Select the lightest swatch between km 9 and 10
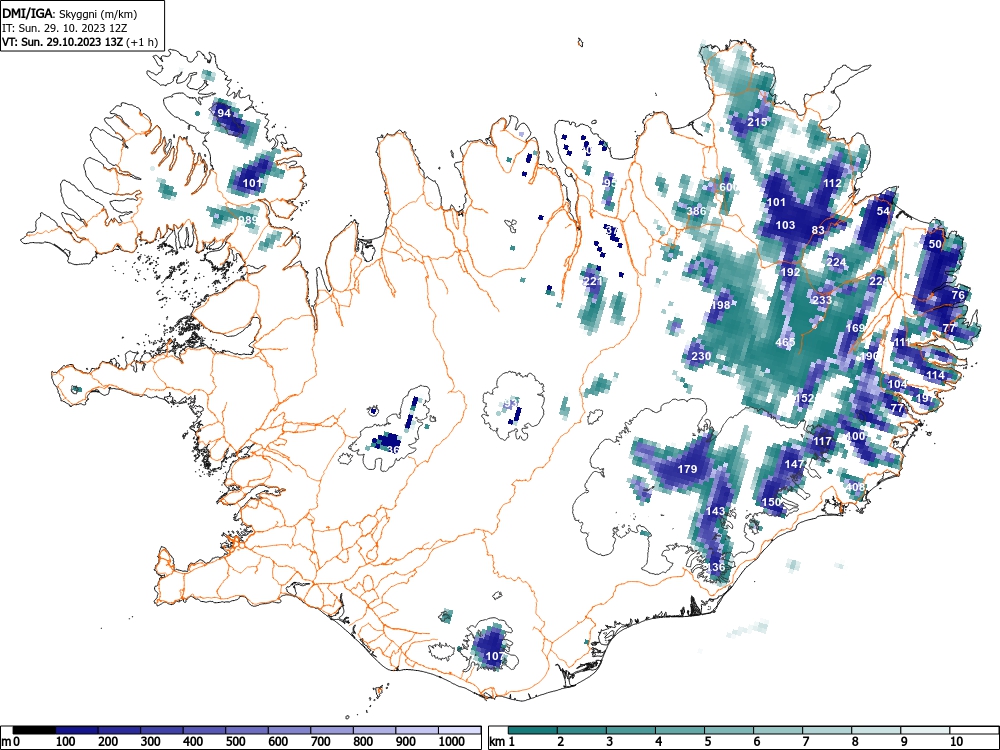Image resolution: width=1000 pixels, height=750 pixels. (925, 730)
